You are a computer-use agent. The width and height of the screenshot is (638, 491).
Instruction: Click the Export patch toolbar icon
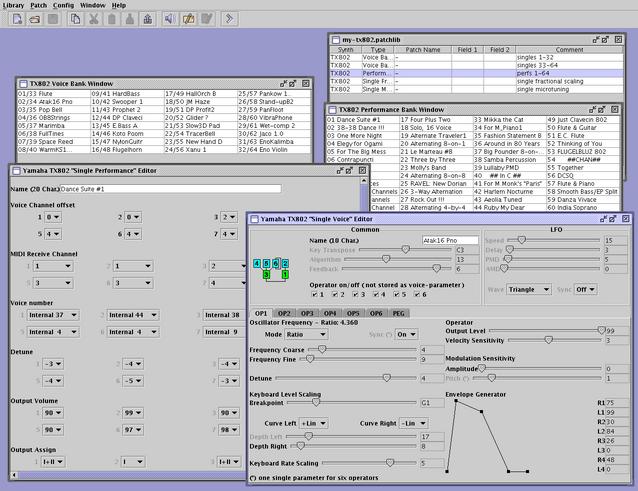[x=148, y=19]
